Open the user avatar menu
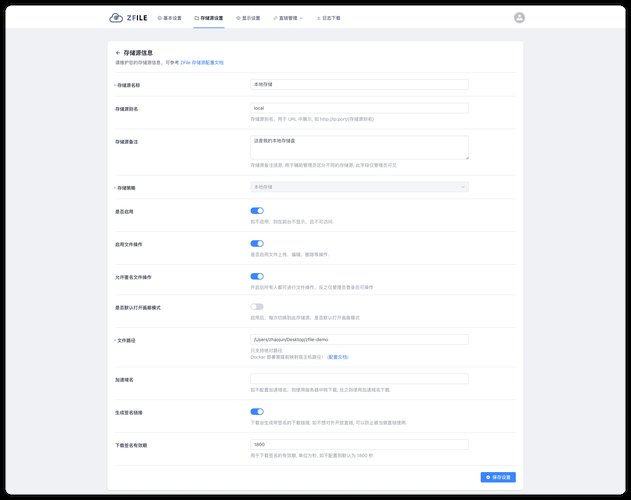Screen dimensions: 631x500 519,18
